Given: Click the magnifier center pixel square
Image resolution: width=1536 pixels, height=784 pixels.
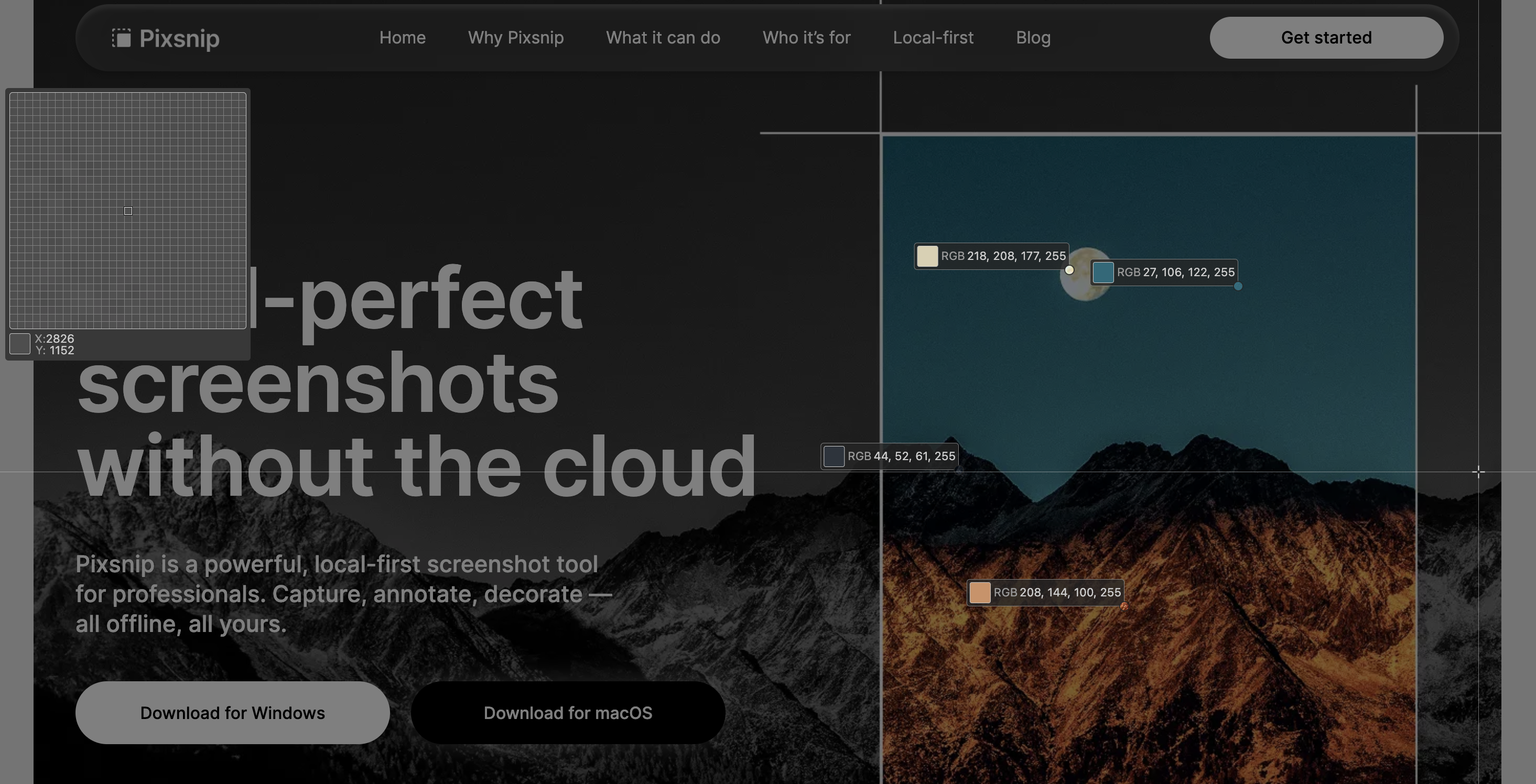Looking at the screenshot, I should click(127, 211).
